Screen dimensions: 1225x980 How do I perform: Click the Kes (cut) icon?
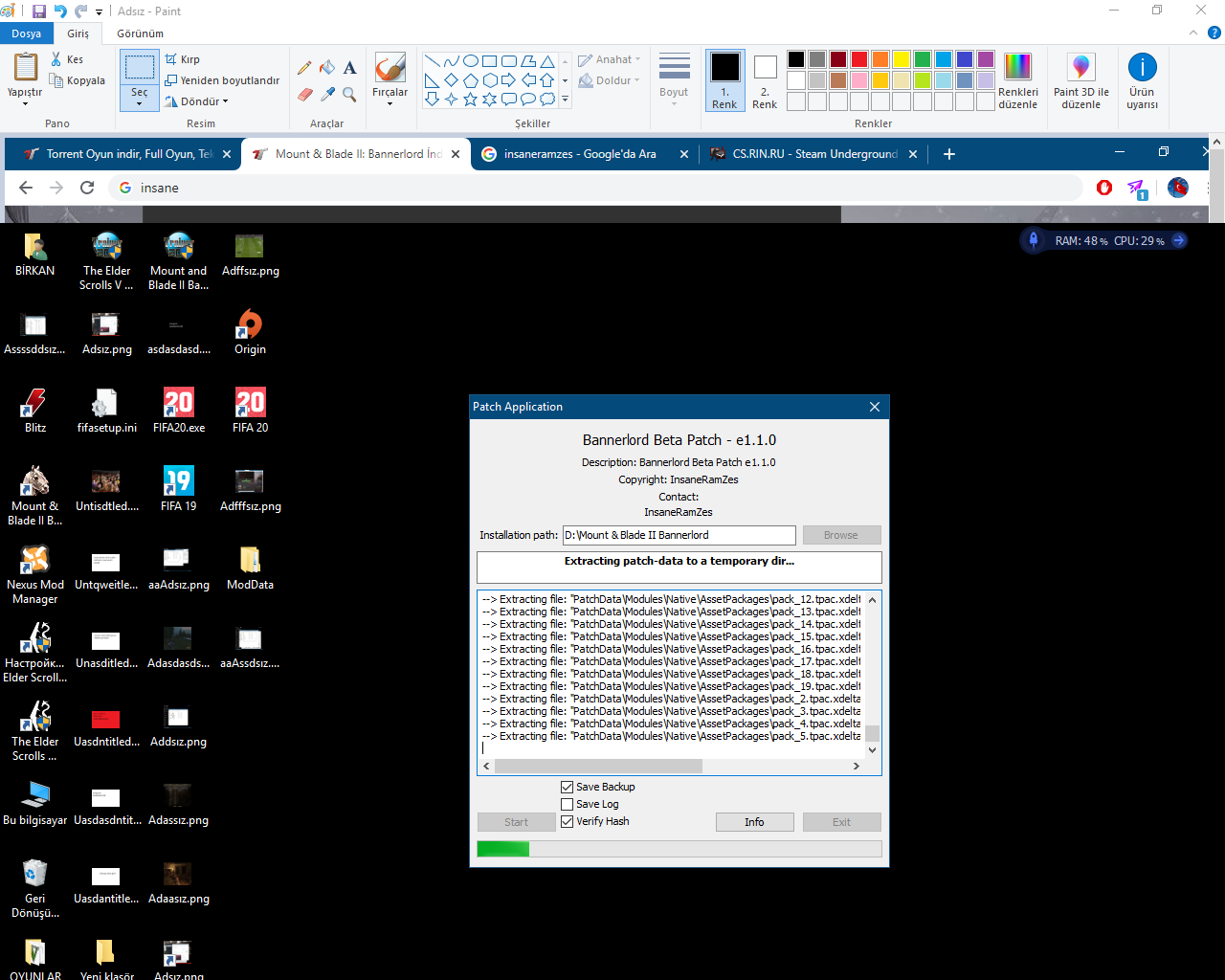56,59
